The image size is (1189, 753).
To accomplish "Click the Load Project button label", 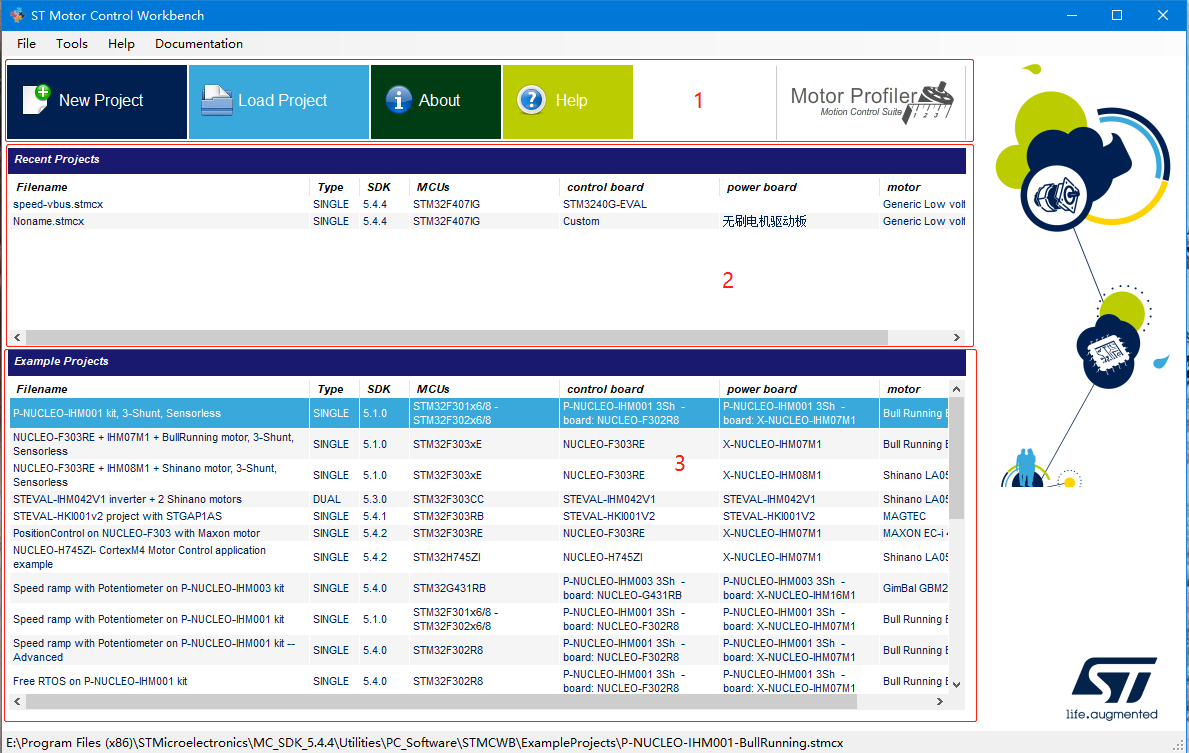I will pyautogui.click(x=283, y=100).
